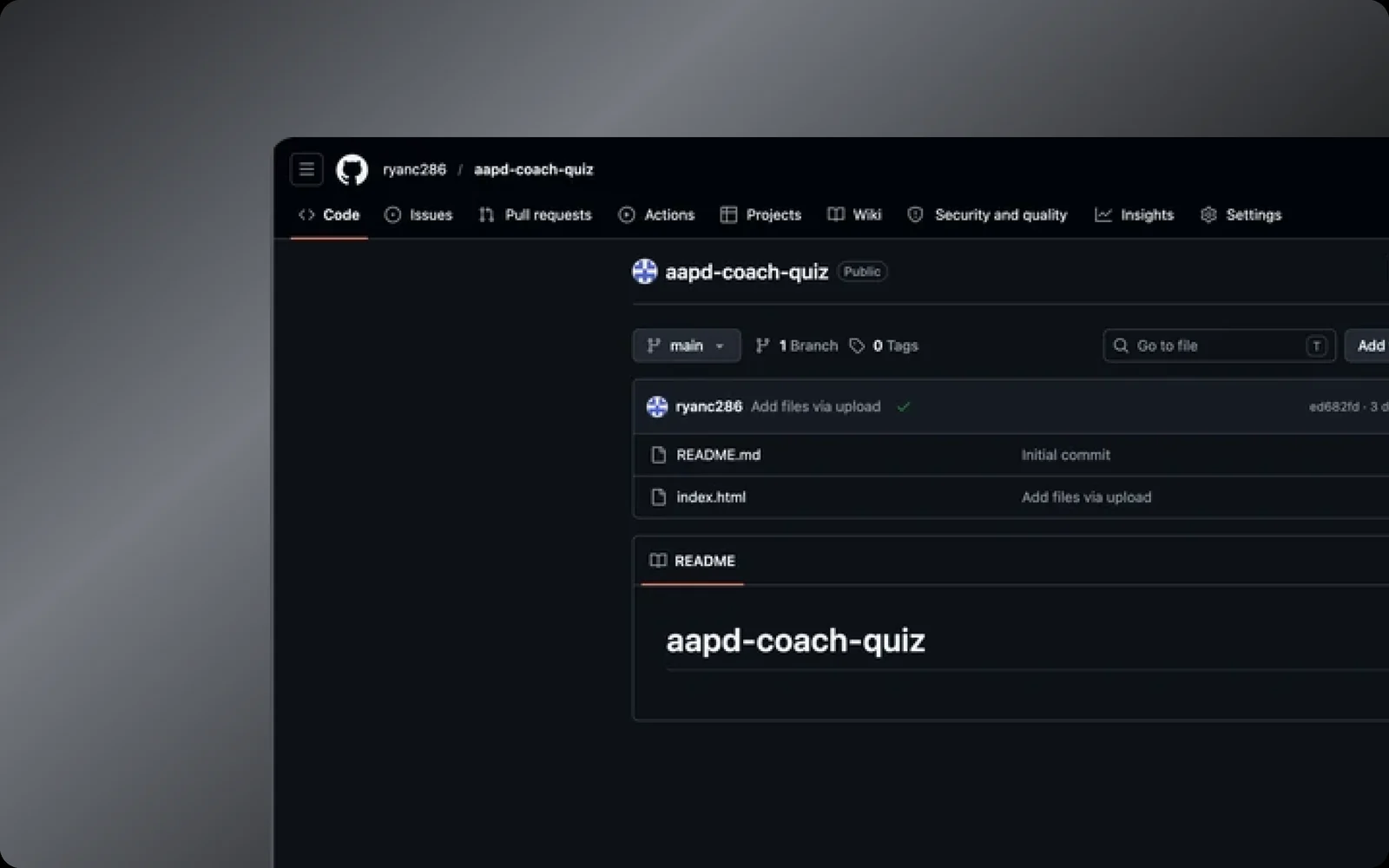Image resolution: width=1389 pixels, height=868 pixels.
Task: Focus the Go to file search field
Action: pos(1219,345)
